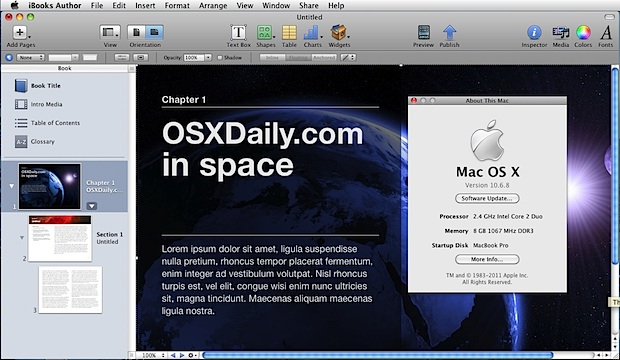Click the blue styles drawer button
620x360 pixels.
click(8, 58)
